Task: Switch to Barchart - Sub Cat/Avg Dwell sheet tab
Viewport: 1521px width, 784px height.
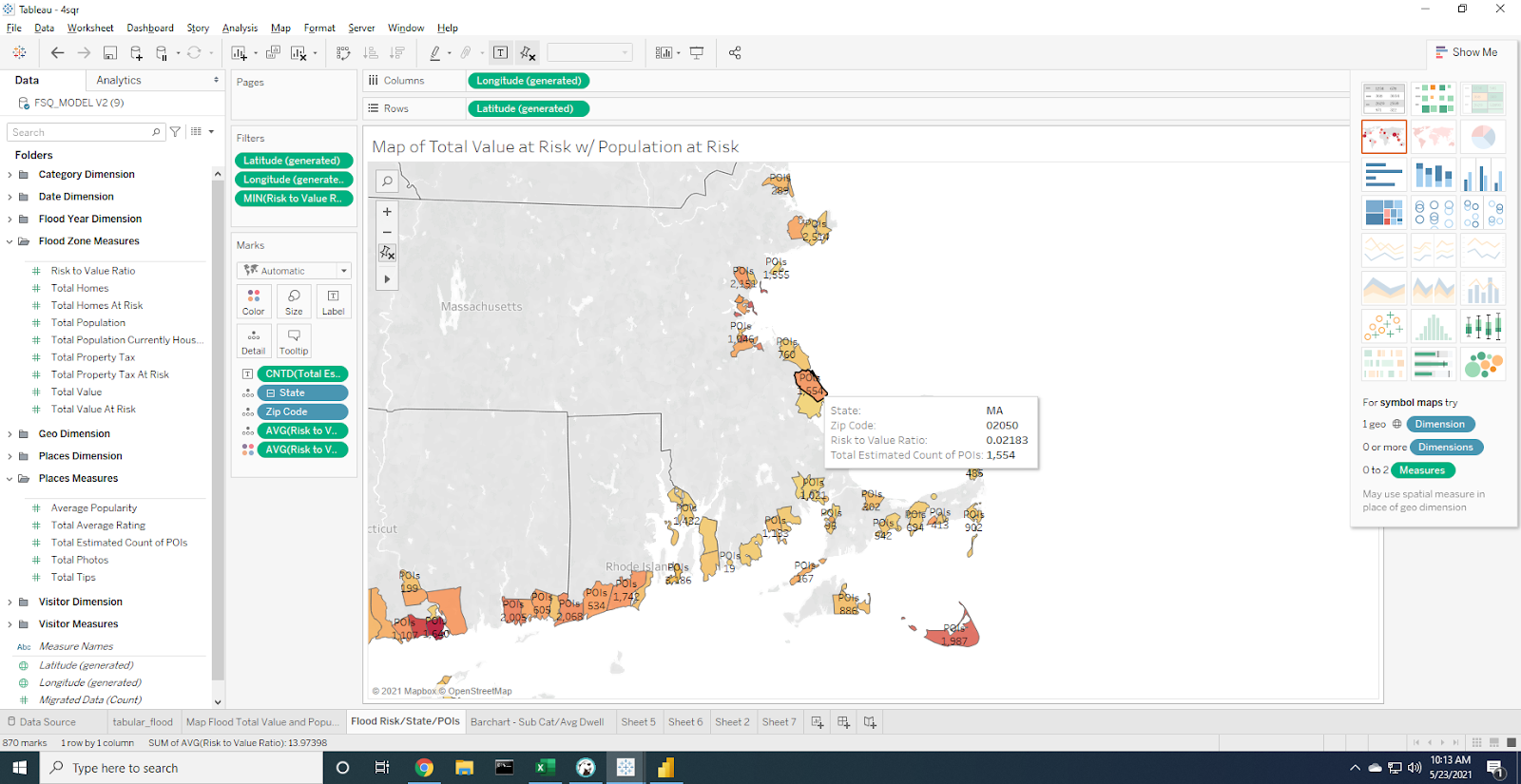Action: pos(537,722)
